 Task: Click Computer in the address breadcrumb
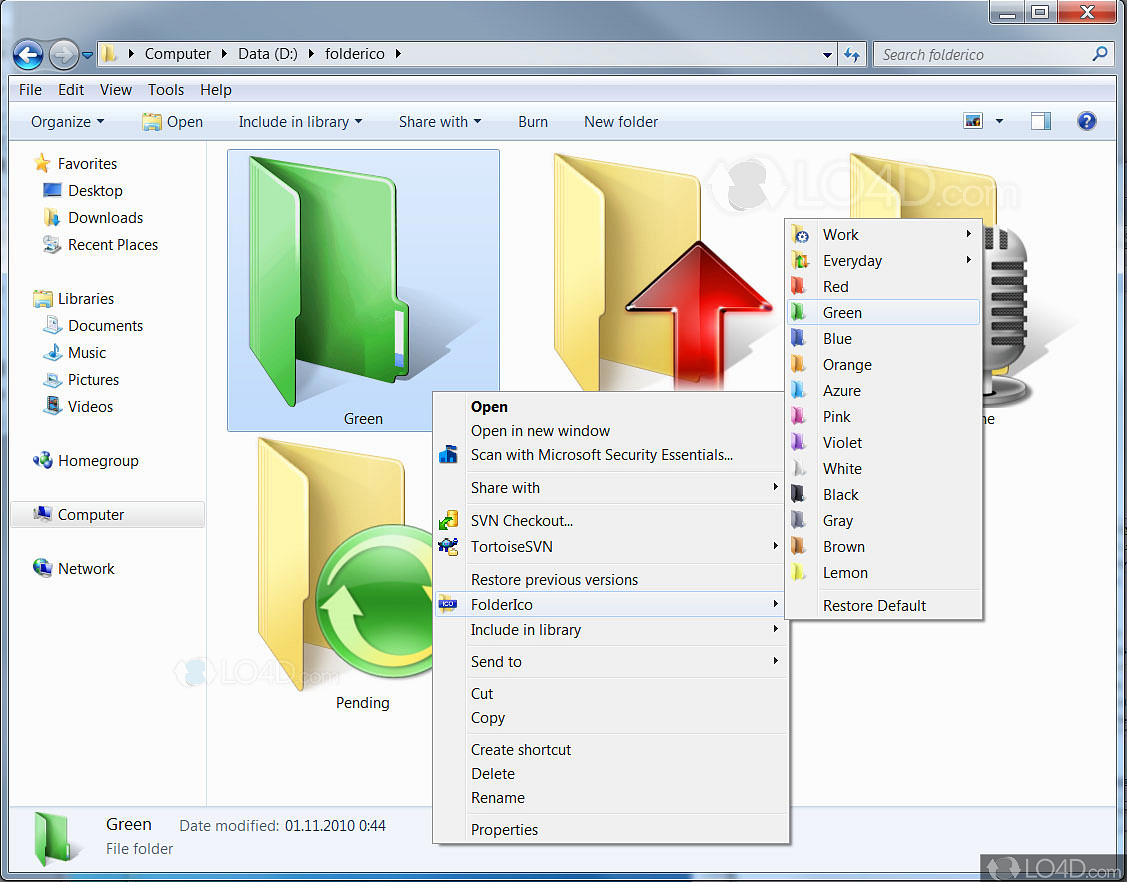pos(178,54)
